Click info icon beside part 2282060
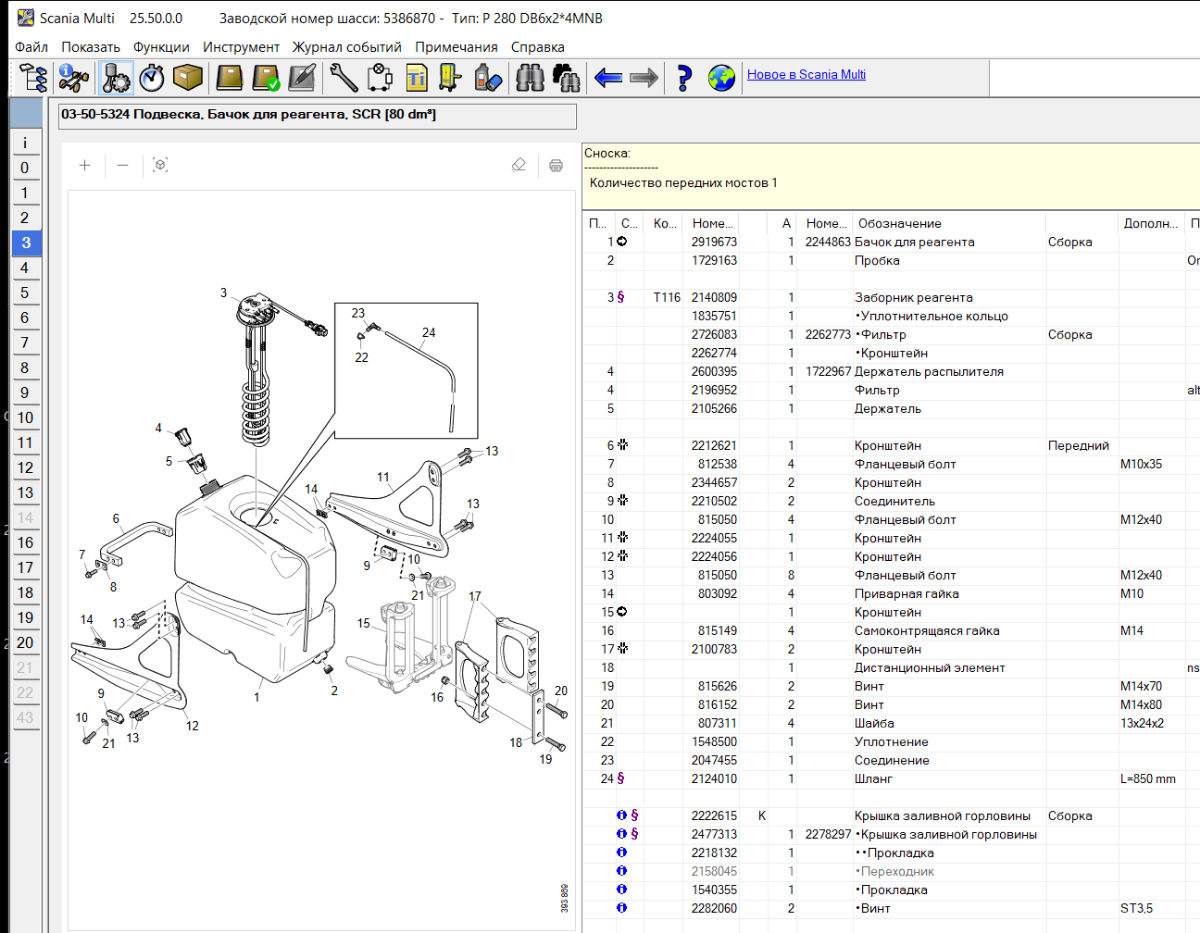Screen dimensions: 1200x933 tap(622, 908)
